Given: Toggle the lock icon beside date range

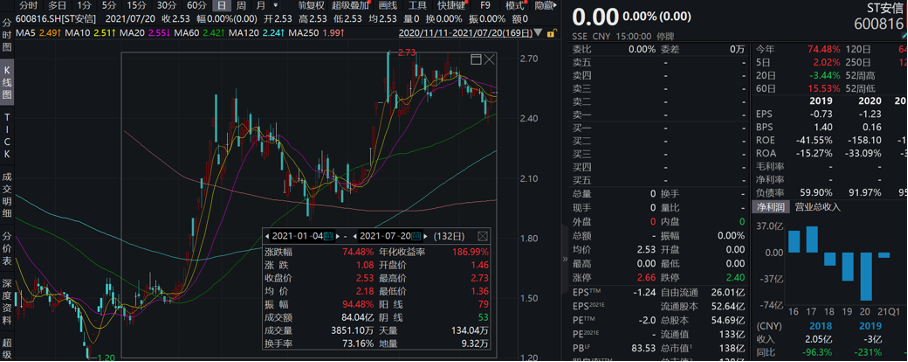Looking at the screenshot, I should (551, 33).
